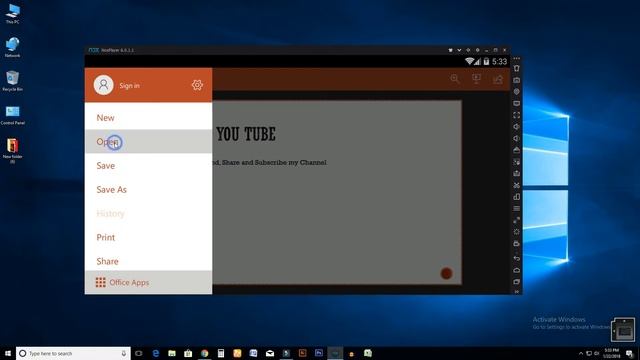Open the Windows Start menu
Viewport: 640px width, 360px height.
[8, 353]
